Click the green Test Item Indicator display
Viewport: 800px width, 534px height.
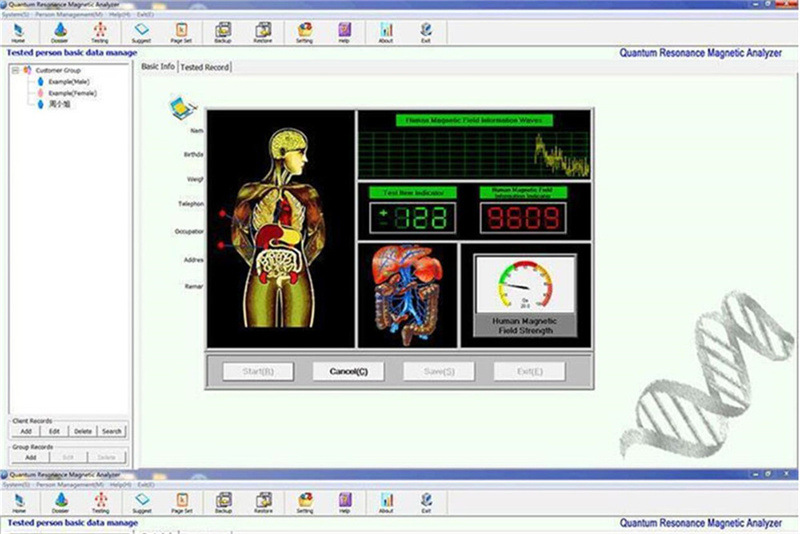pos(413,218)
